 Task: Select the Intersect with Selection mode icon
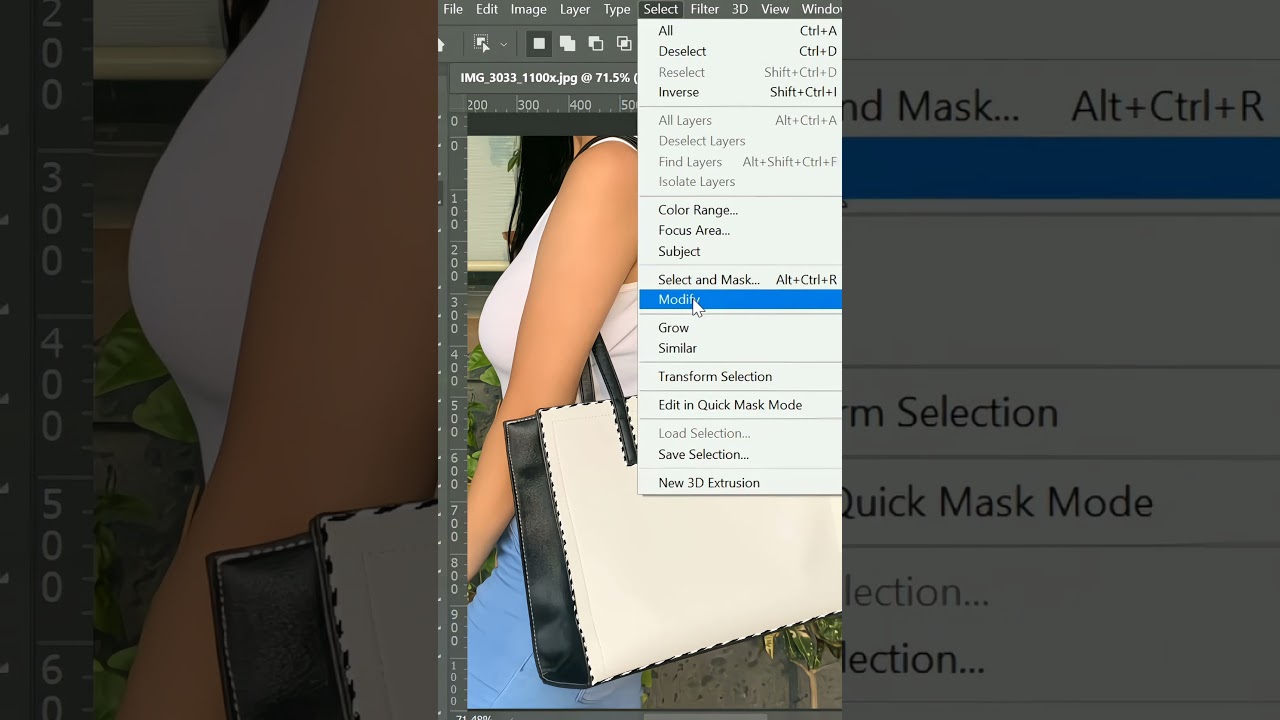pos(624,44)
